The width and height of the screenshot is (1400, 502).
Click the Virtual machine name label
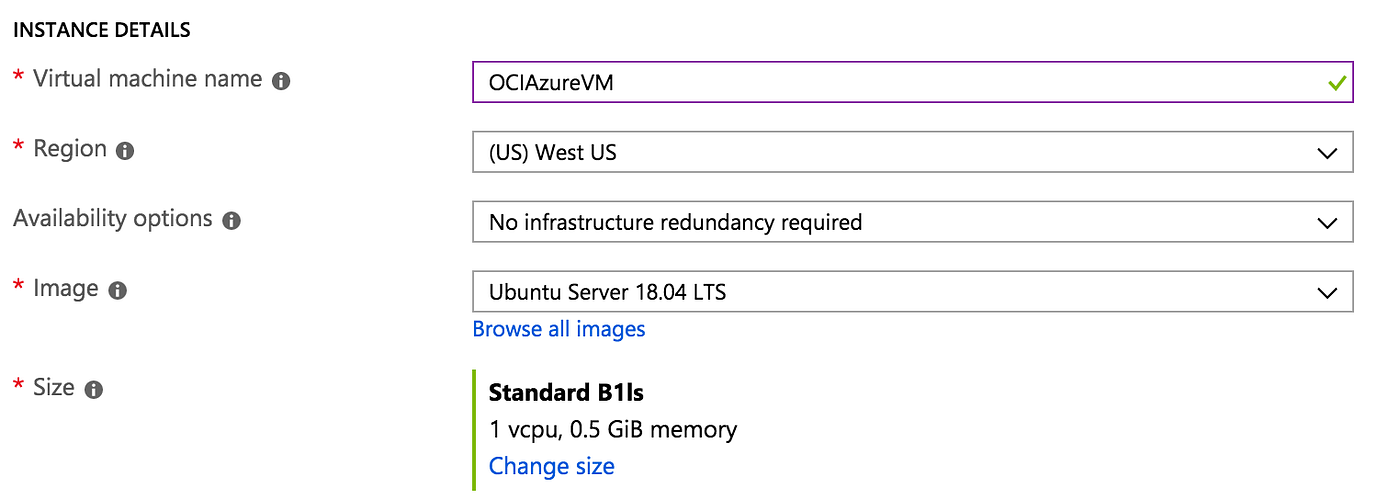coord(147,79)
